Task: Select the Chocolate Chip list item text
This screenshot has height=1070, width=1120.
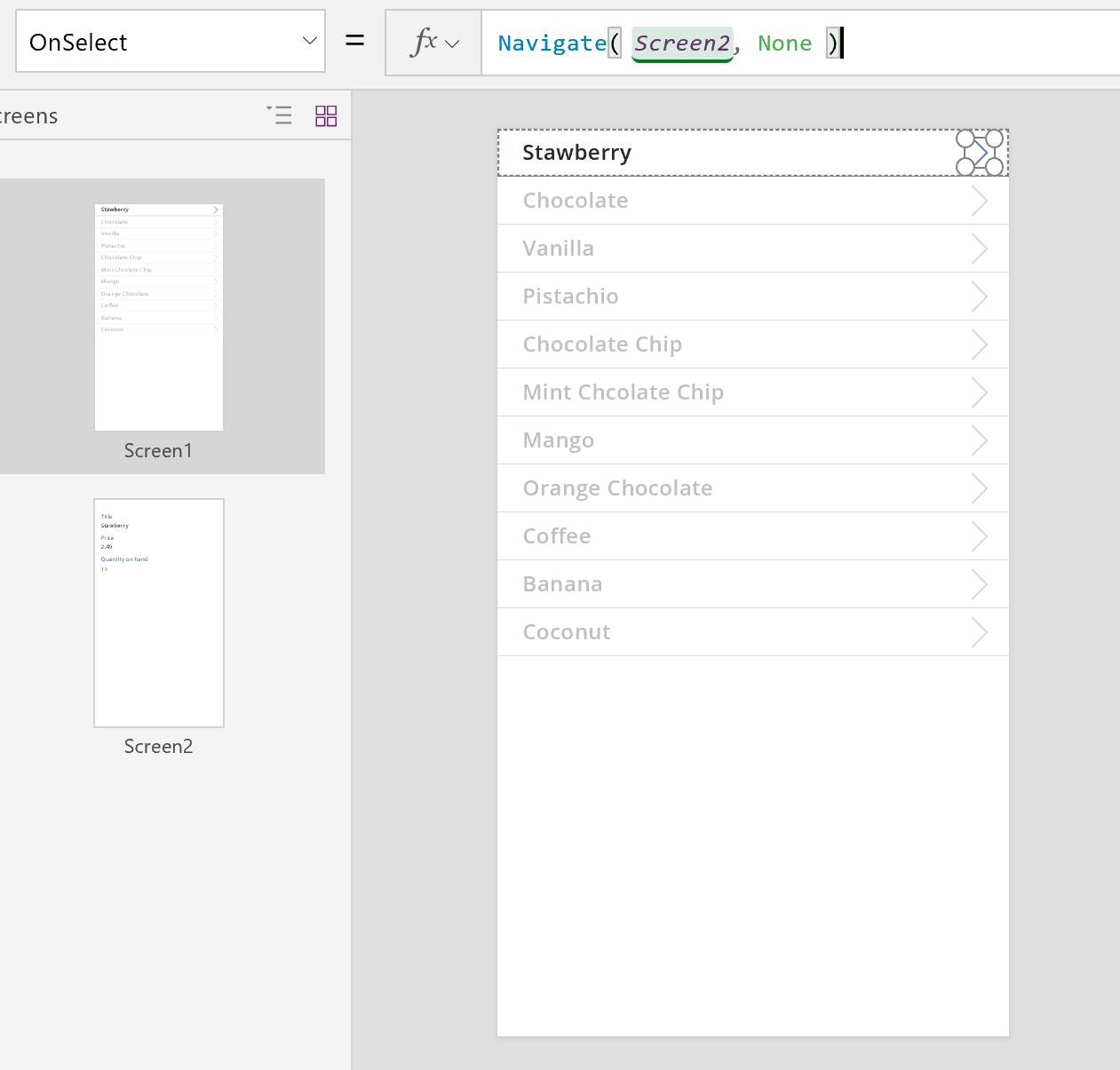Action: [602, 345]
